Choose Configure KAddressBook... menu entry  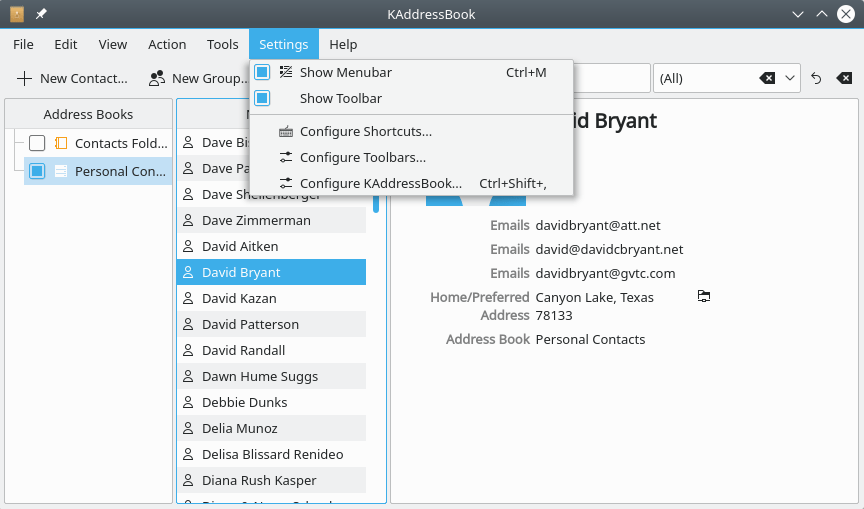tap(412, 183)
